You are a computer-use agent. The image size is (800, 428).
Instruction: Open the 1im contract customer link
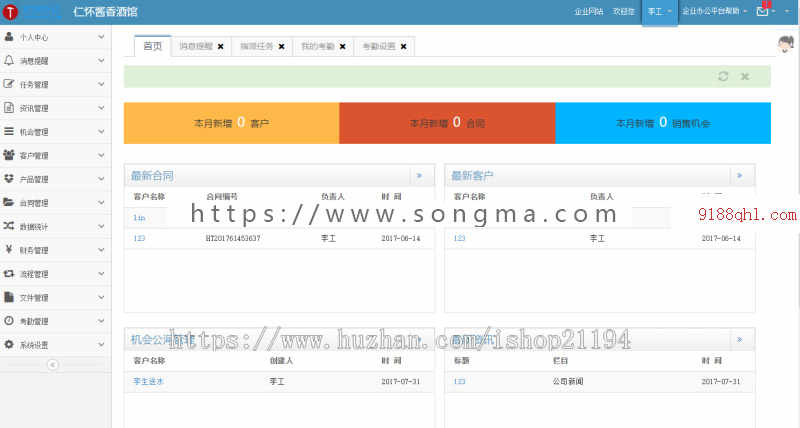139,218
